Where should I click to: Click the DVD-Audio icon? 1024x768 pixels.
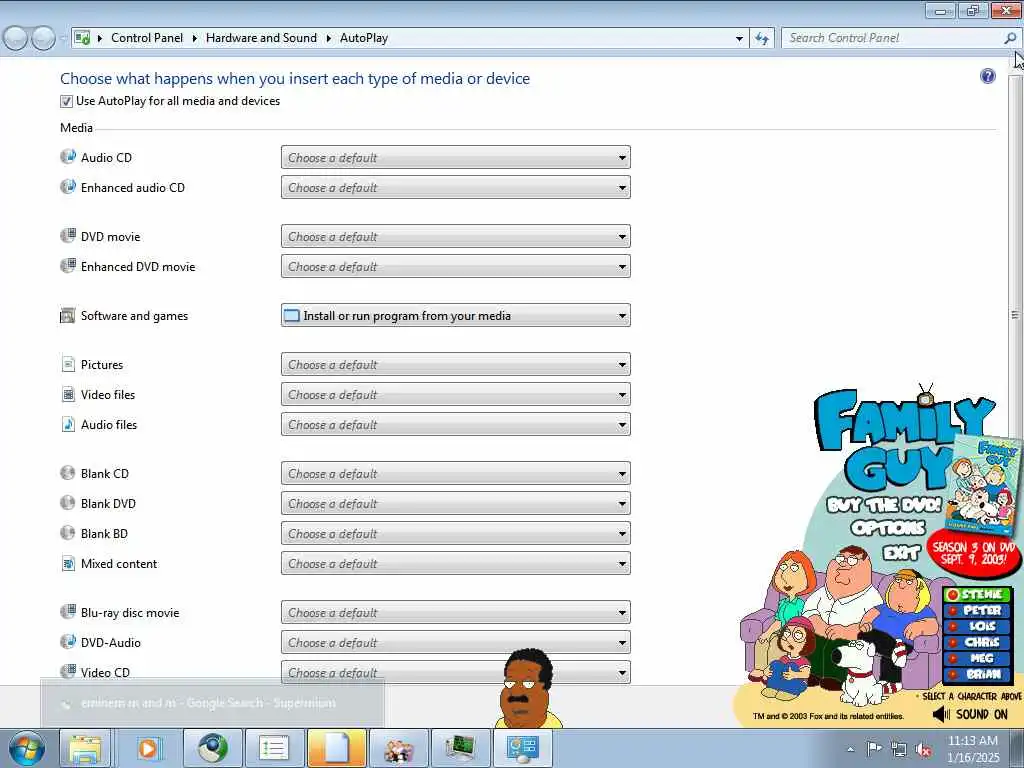click(x=68, y=642)
